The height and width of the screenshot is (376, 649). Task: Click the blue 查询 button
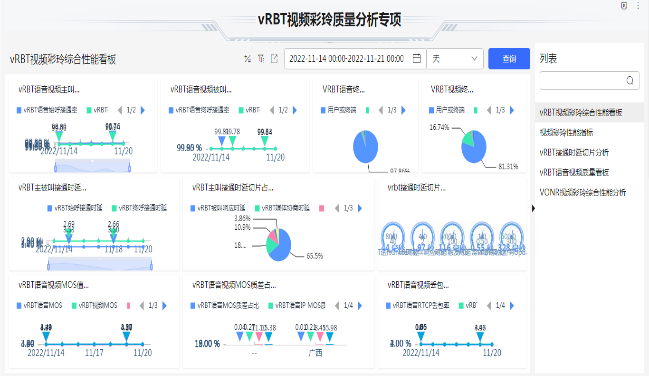tap(509, 59)
